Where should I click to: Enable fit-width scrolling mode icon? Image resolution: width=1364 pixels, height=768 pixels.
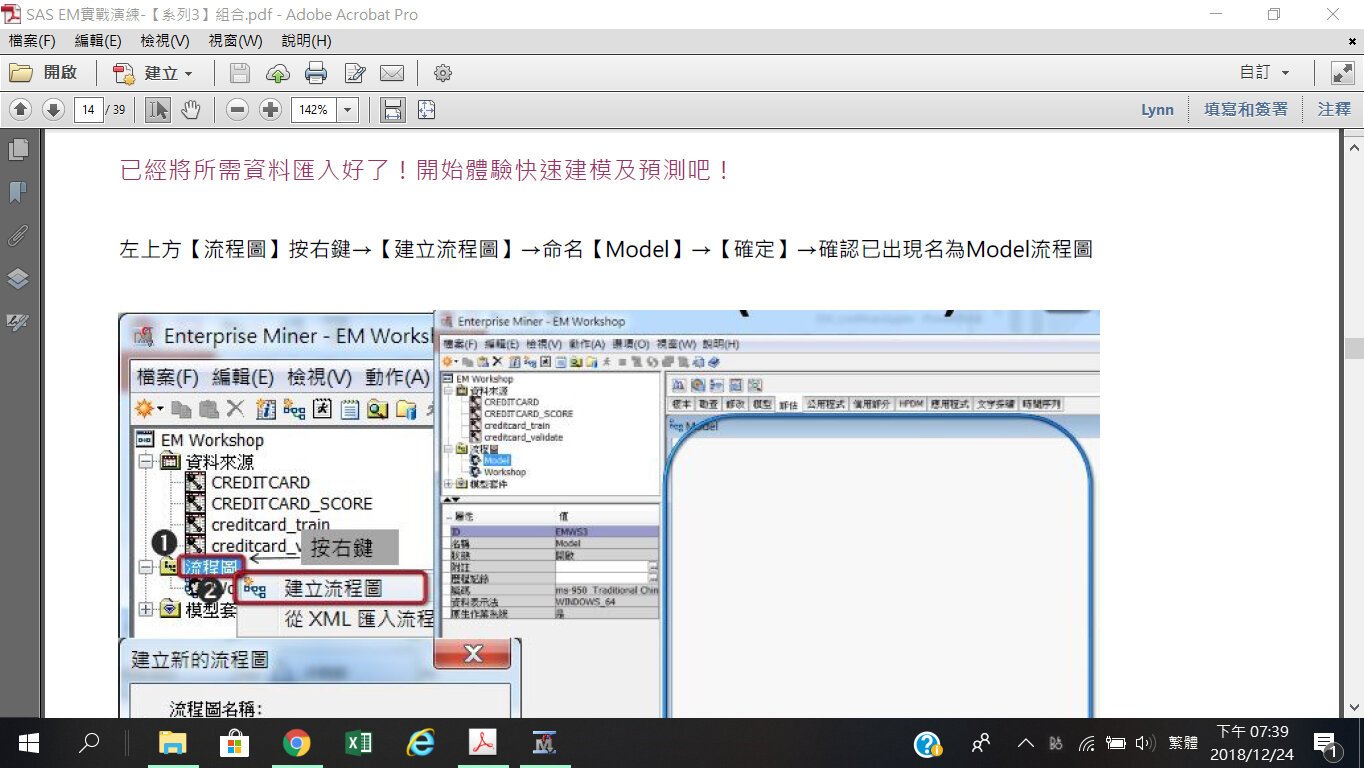point(393,110)
